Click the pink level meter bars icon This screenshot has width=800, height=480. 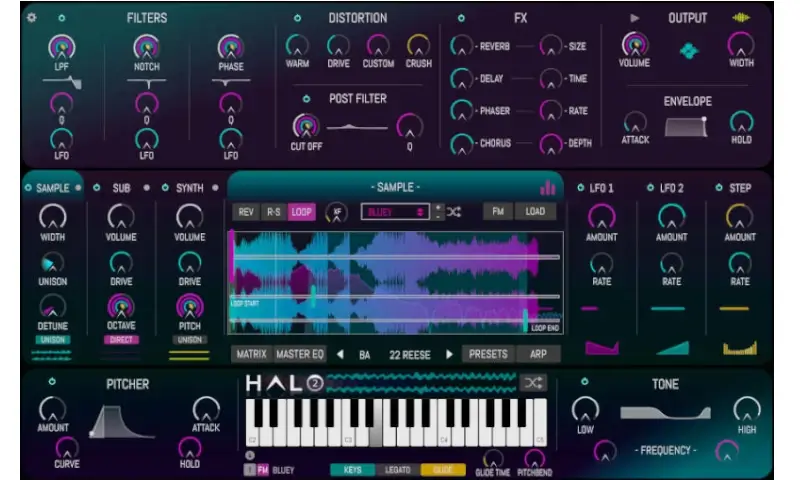click(x=548, y=187)
